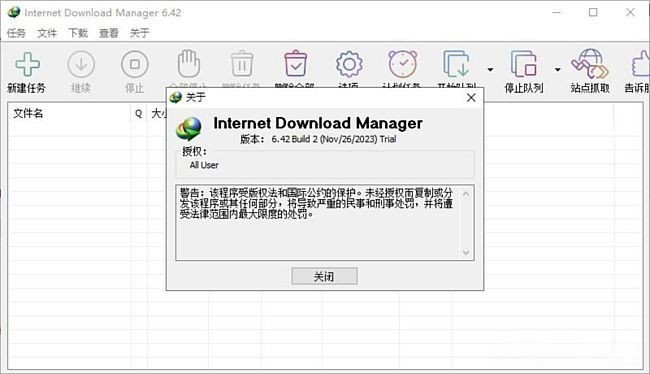Open the 任务 (Tasks) menu
The height and width of the screenshot is (374, 650).
pos(16,33)
